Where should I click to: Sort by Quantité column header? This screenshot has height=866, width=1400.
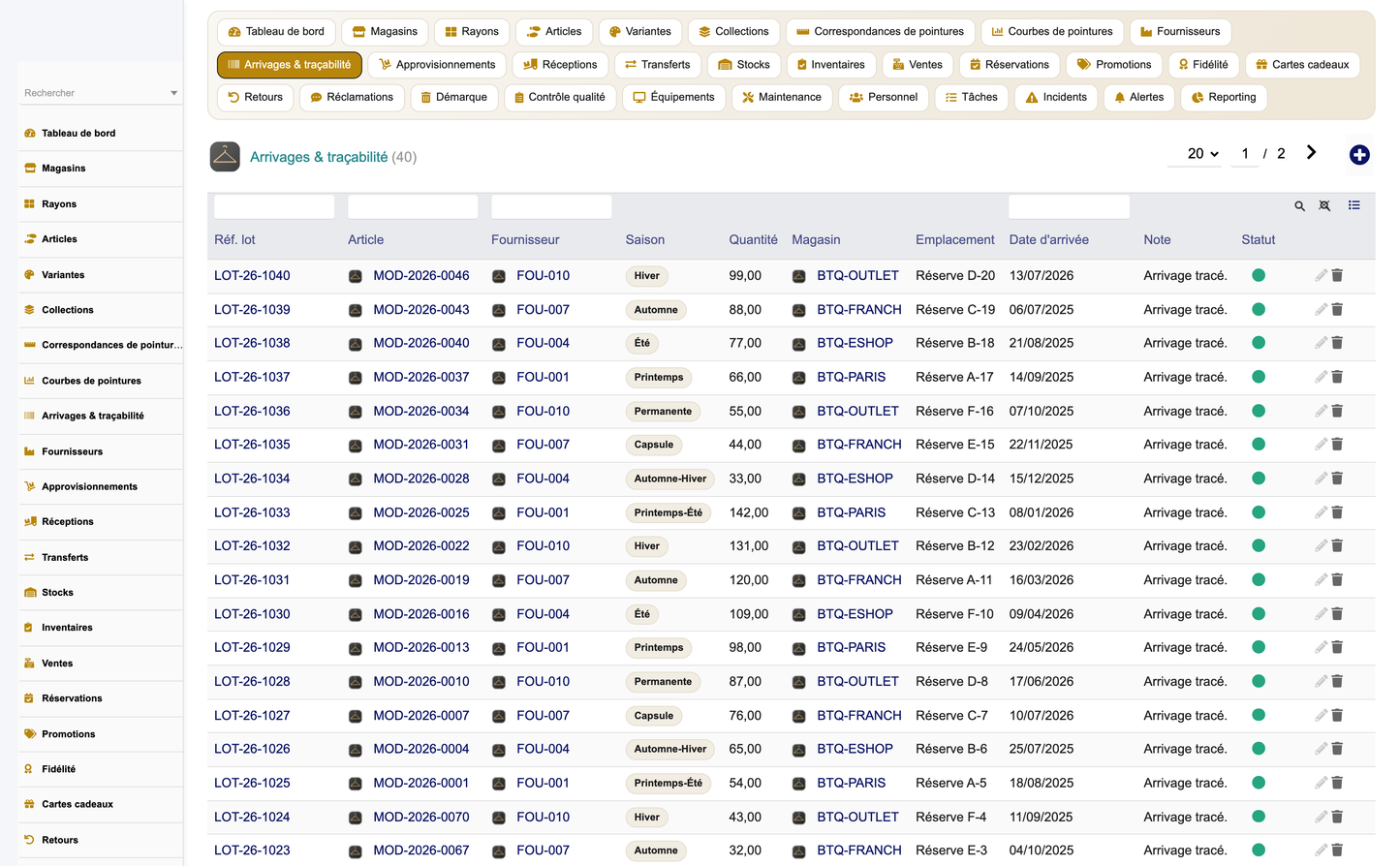(x=753, y=239)
